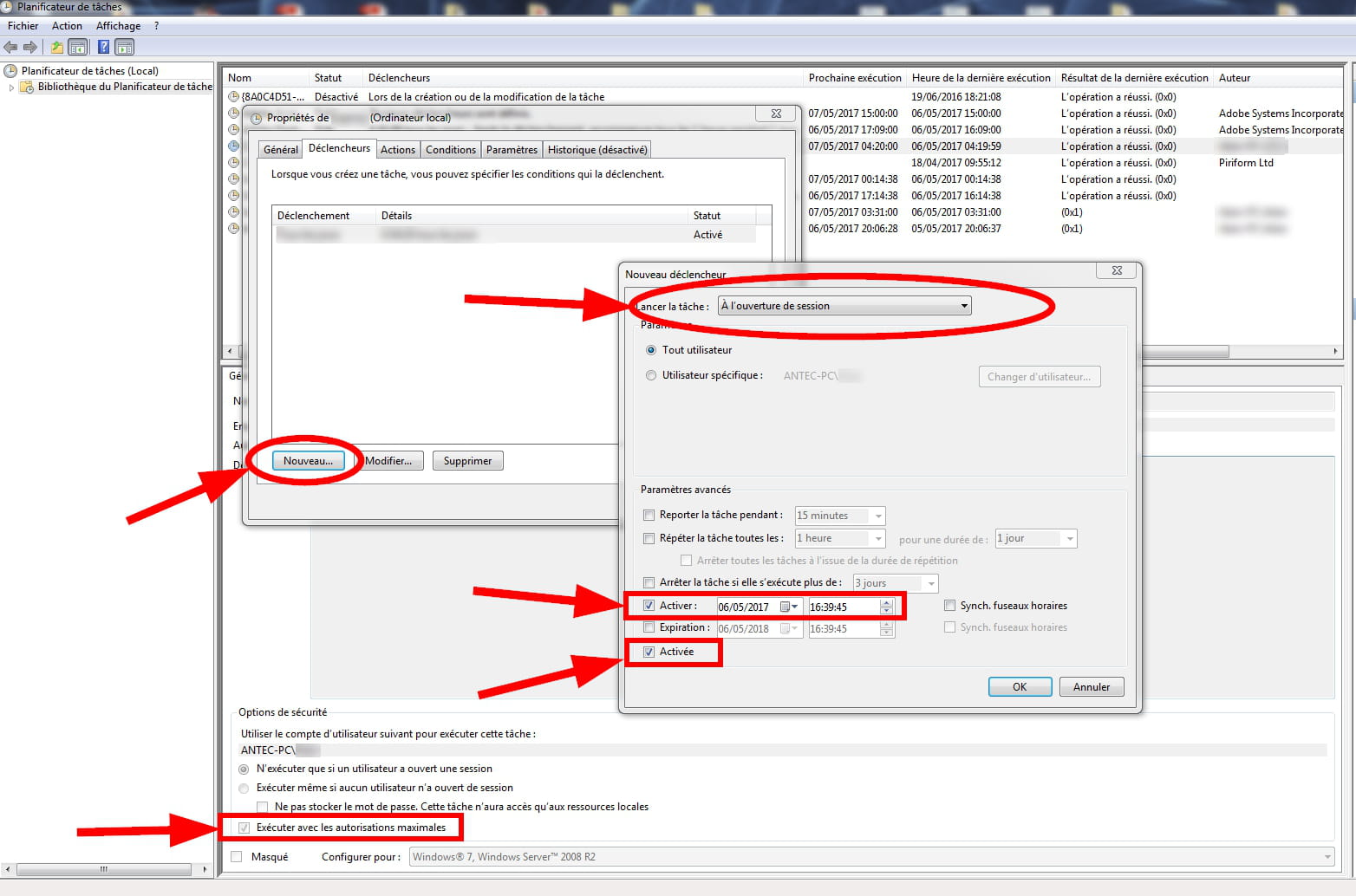The image size is (1356, 896).
Task: Toggle the console tree pane icon
Action: 78,47
